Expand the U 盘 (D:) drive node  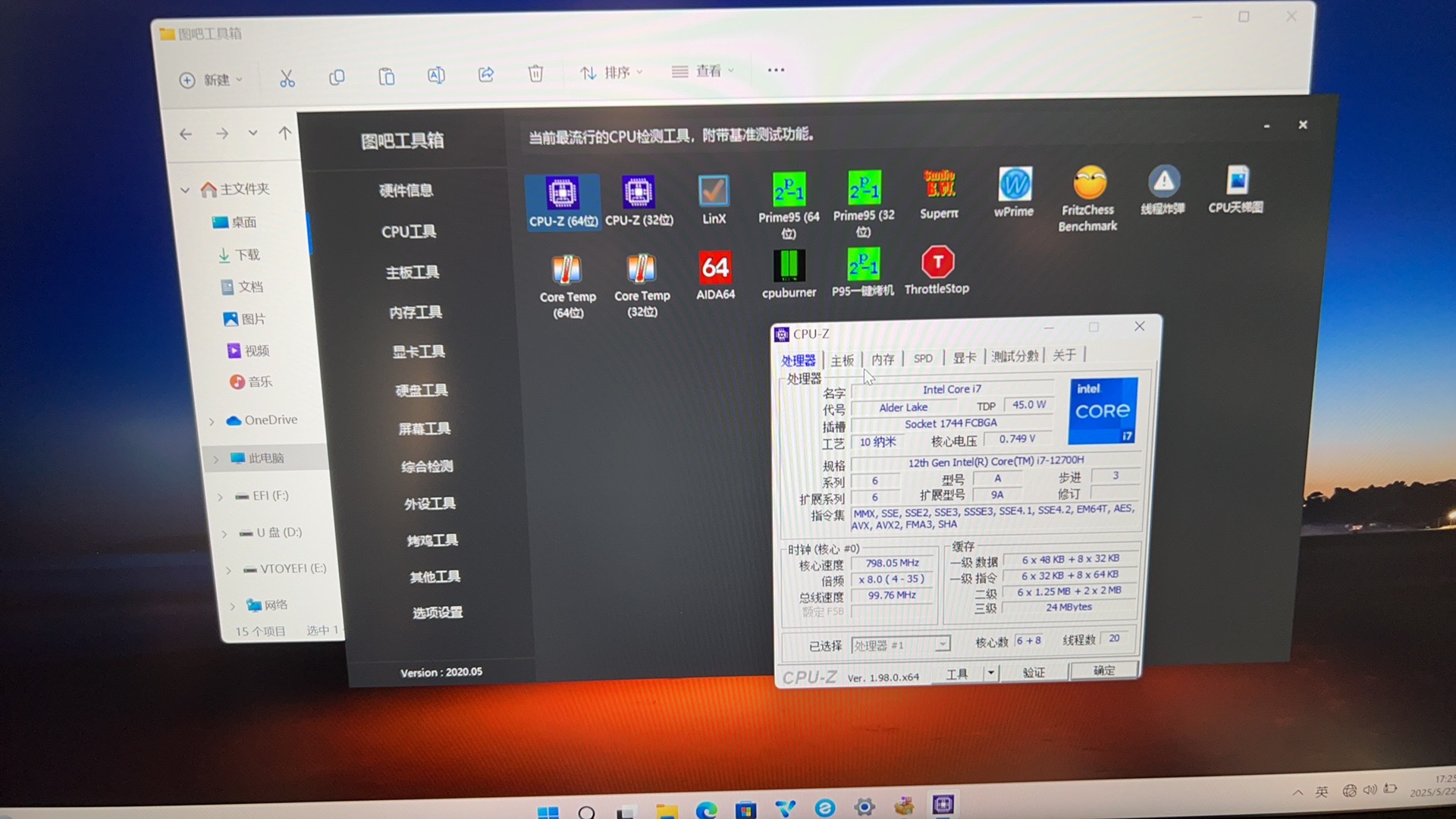224,534
